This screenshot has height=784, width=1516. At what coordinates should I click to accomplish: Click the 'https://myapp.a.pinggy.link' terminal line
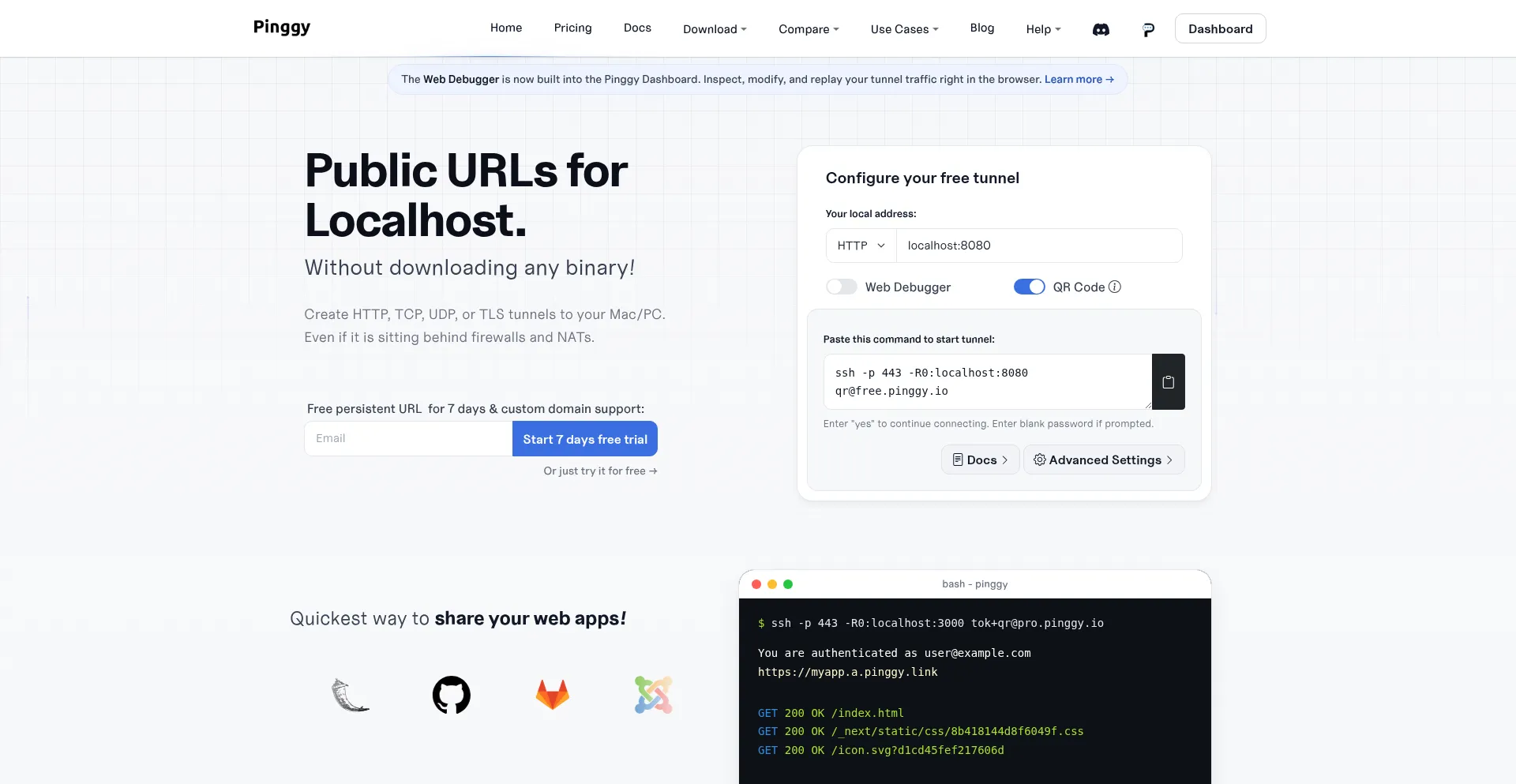848,672
